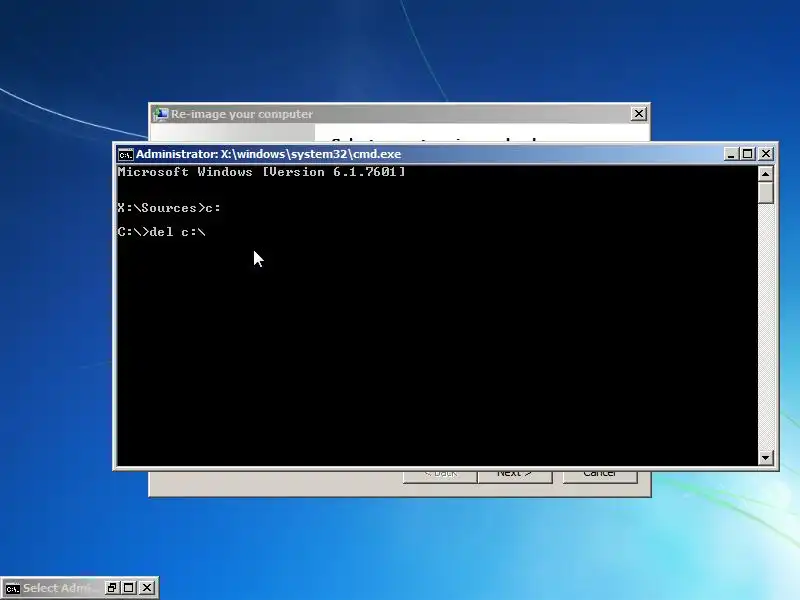Click the 'C:\>del c:\' command line
Screen dimensions: 800x600
(161, 232)
